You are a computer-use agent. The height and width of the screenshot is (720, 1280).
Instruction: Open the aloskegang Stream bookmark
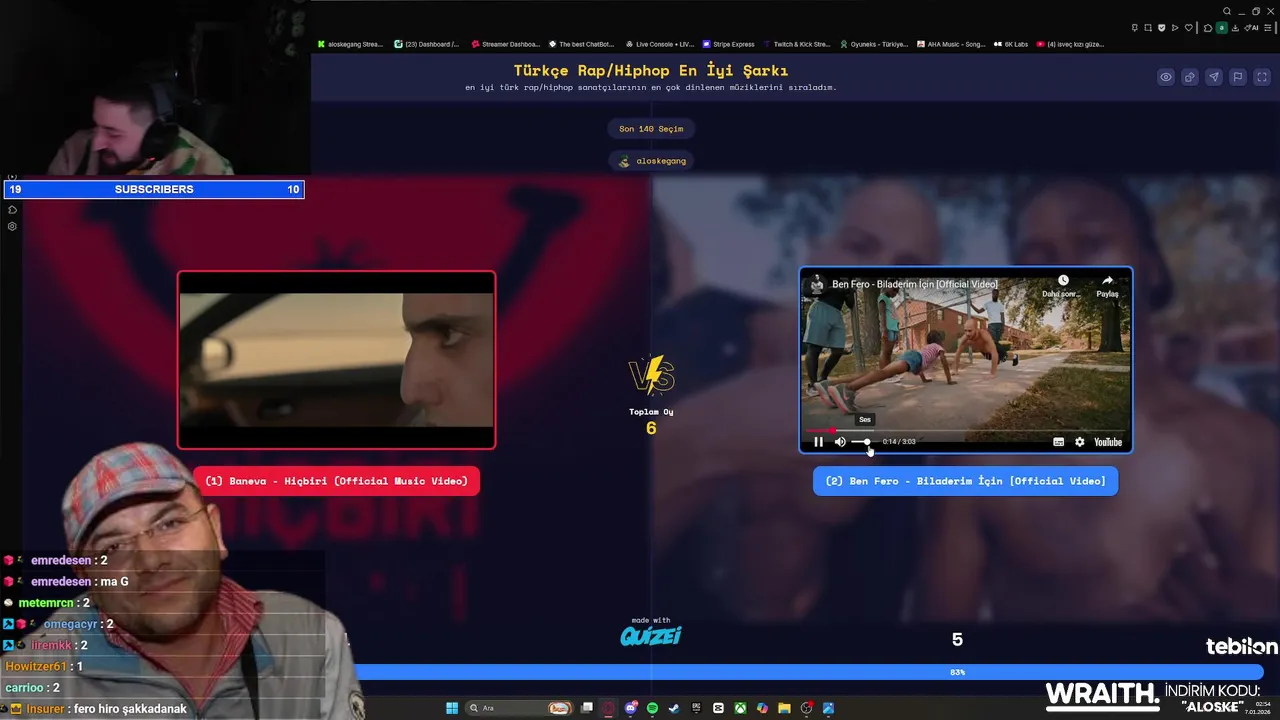tap(350, 44)
